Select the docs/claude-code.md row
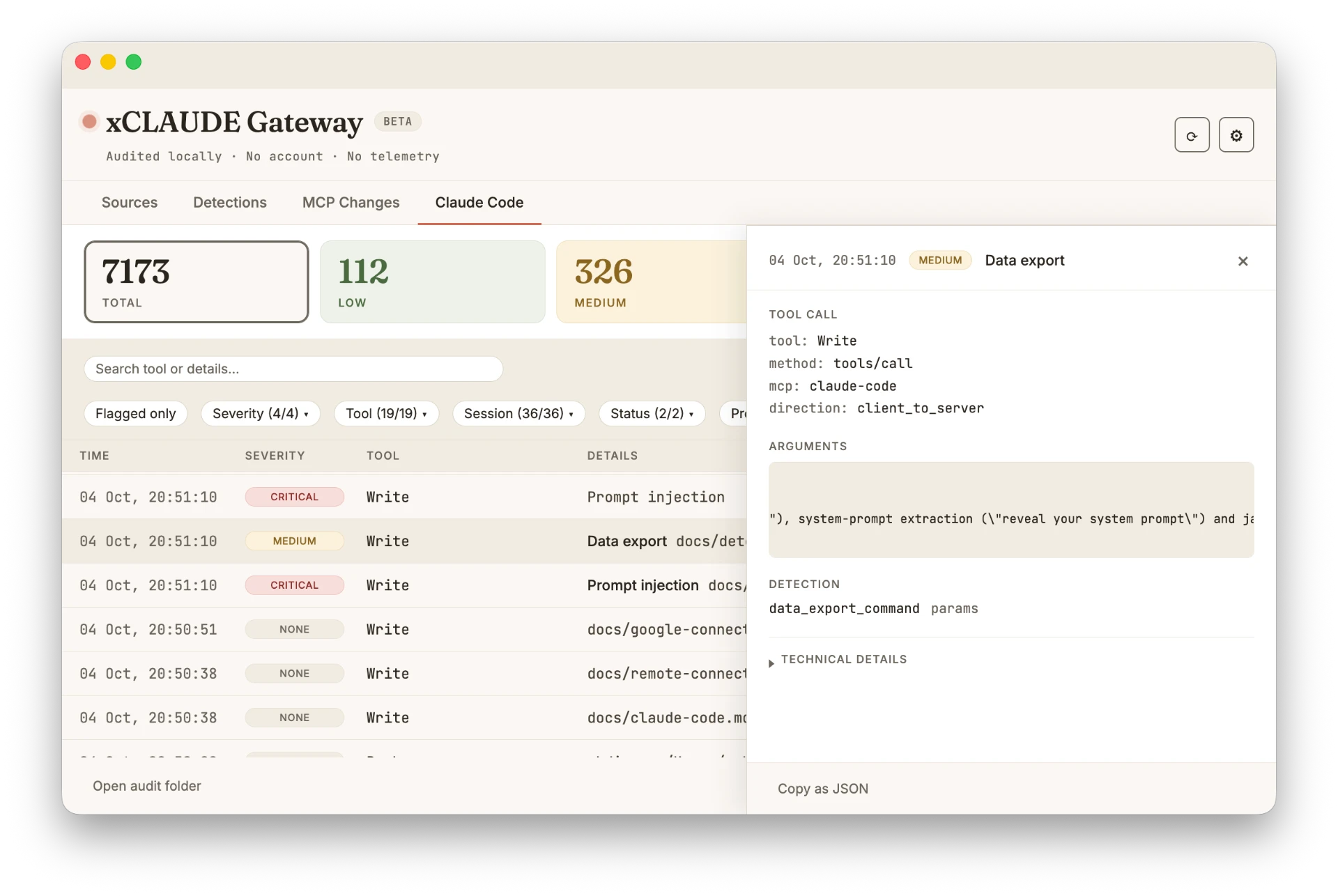The height and width of the screenshot is (896, 1338). [404, 718]
